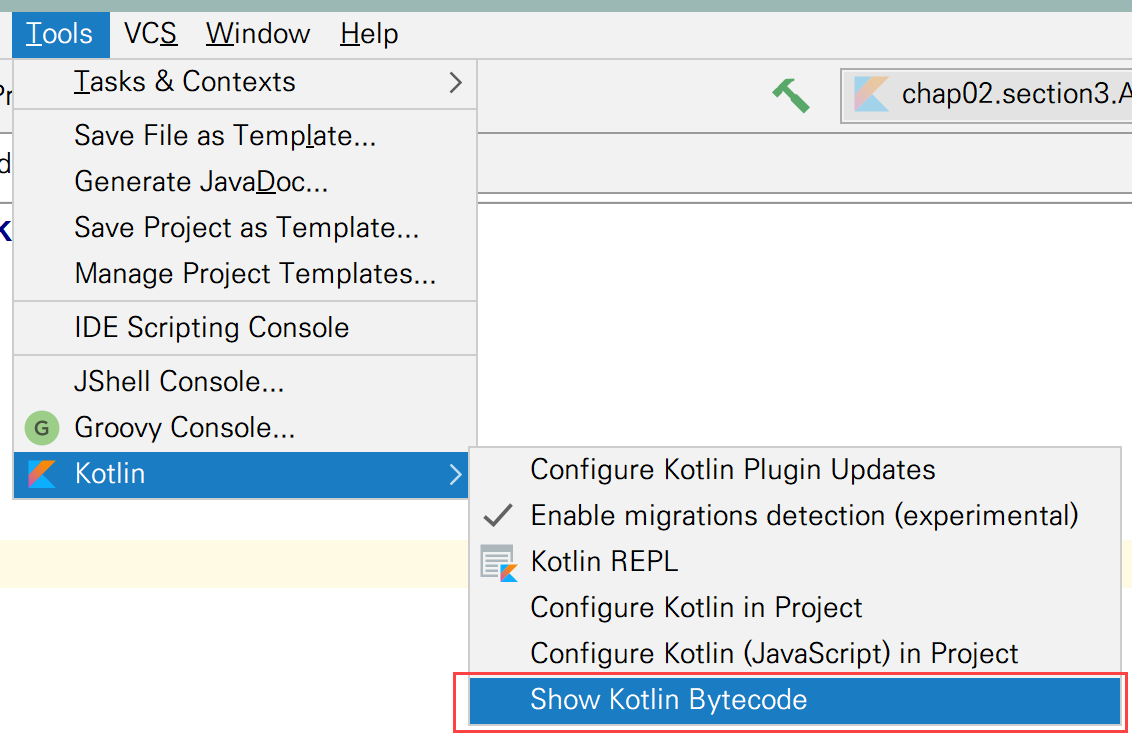
Task: Choose Configure Kotlin (JavaScript) in Project
Action: pyautogui.click(x=774, y=654)
